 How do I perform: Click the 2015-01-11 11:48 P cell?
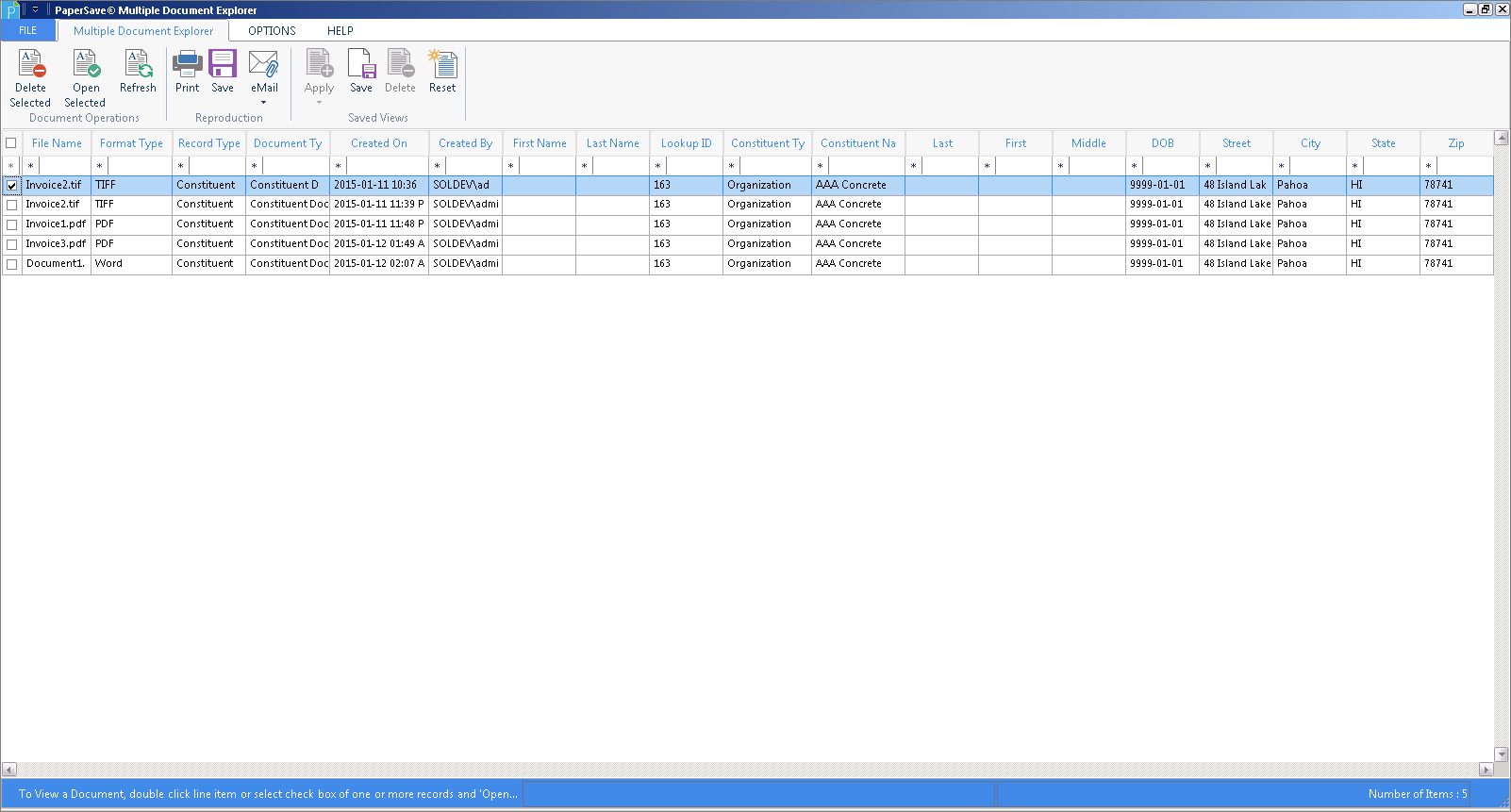[x=379, y=224]
